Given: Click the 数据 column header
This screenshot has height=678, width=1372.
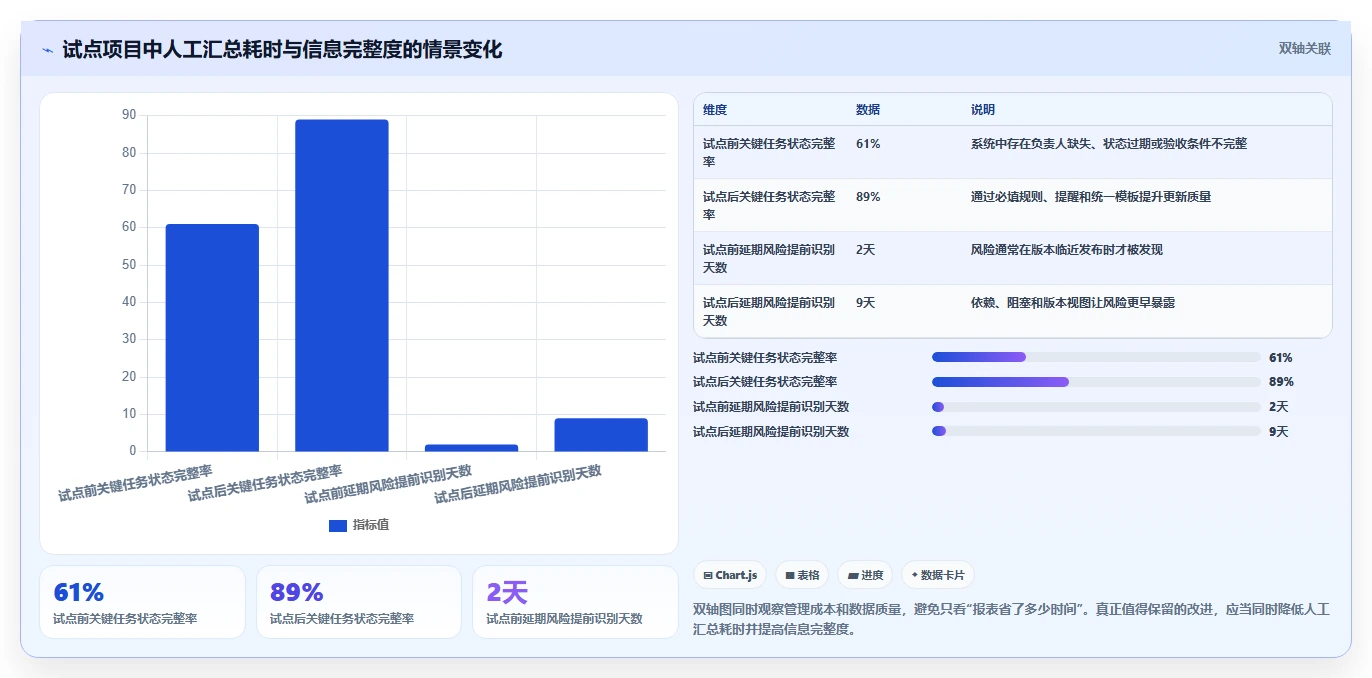Looking at the screenshot, I should pos(868,110).
